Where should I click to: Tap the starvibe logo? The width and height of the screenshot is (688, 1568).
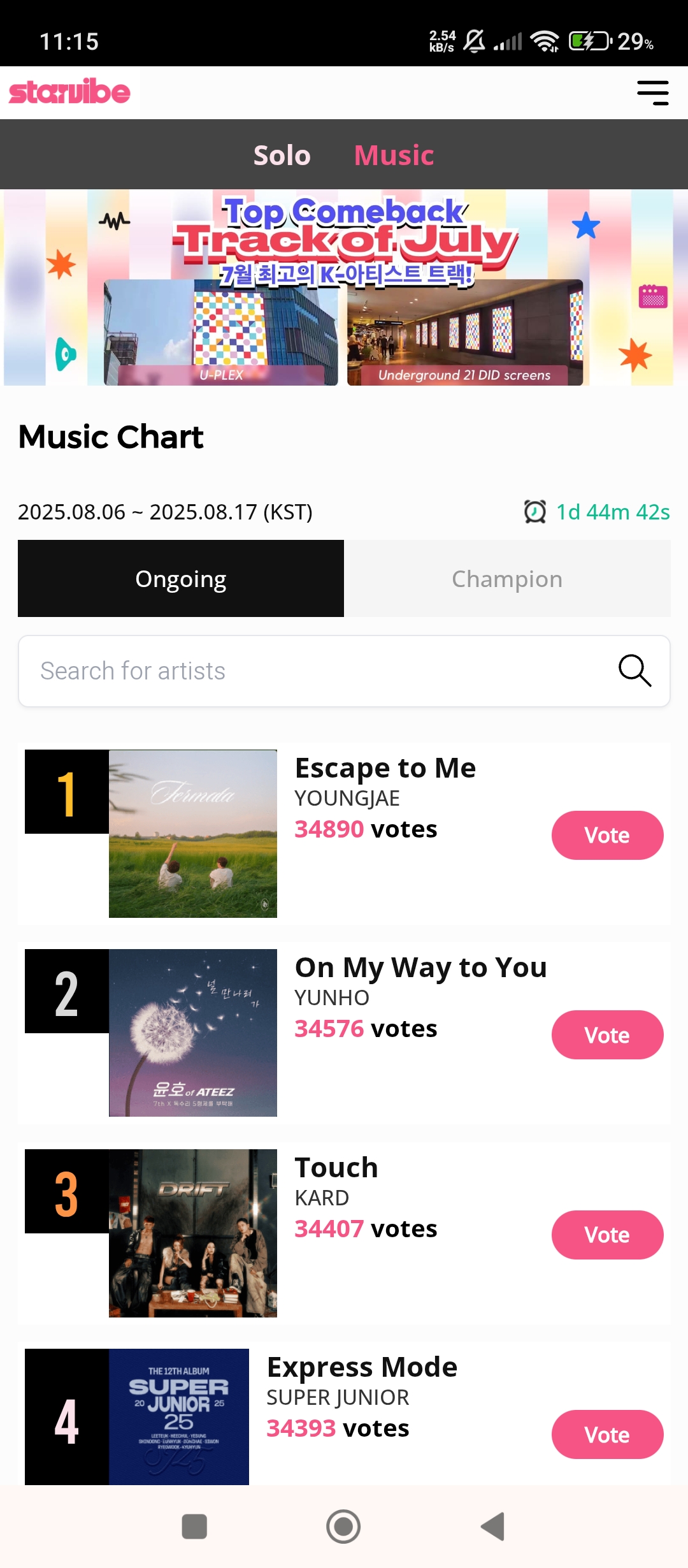point(69,92)
